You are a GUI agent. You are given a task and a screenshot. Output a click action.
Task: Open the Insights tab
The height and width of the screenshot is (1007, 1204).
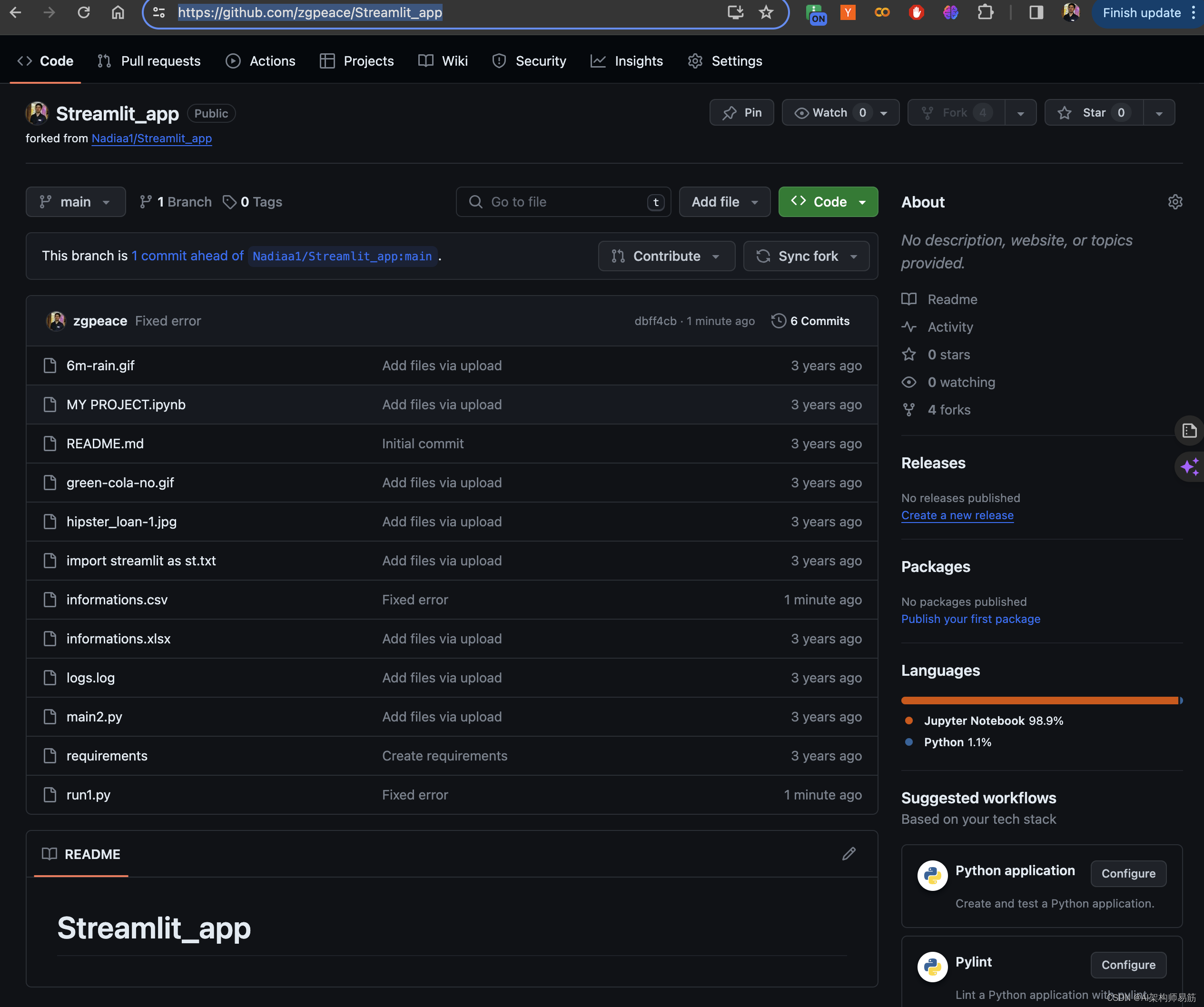pyautogui.click(x=627, y=61)
